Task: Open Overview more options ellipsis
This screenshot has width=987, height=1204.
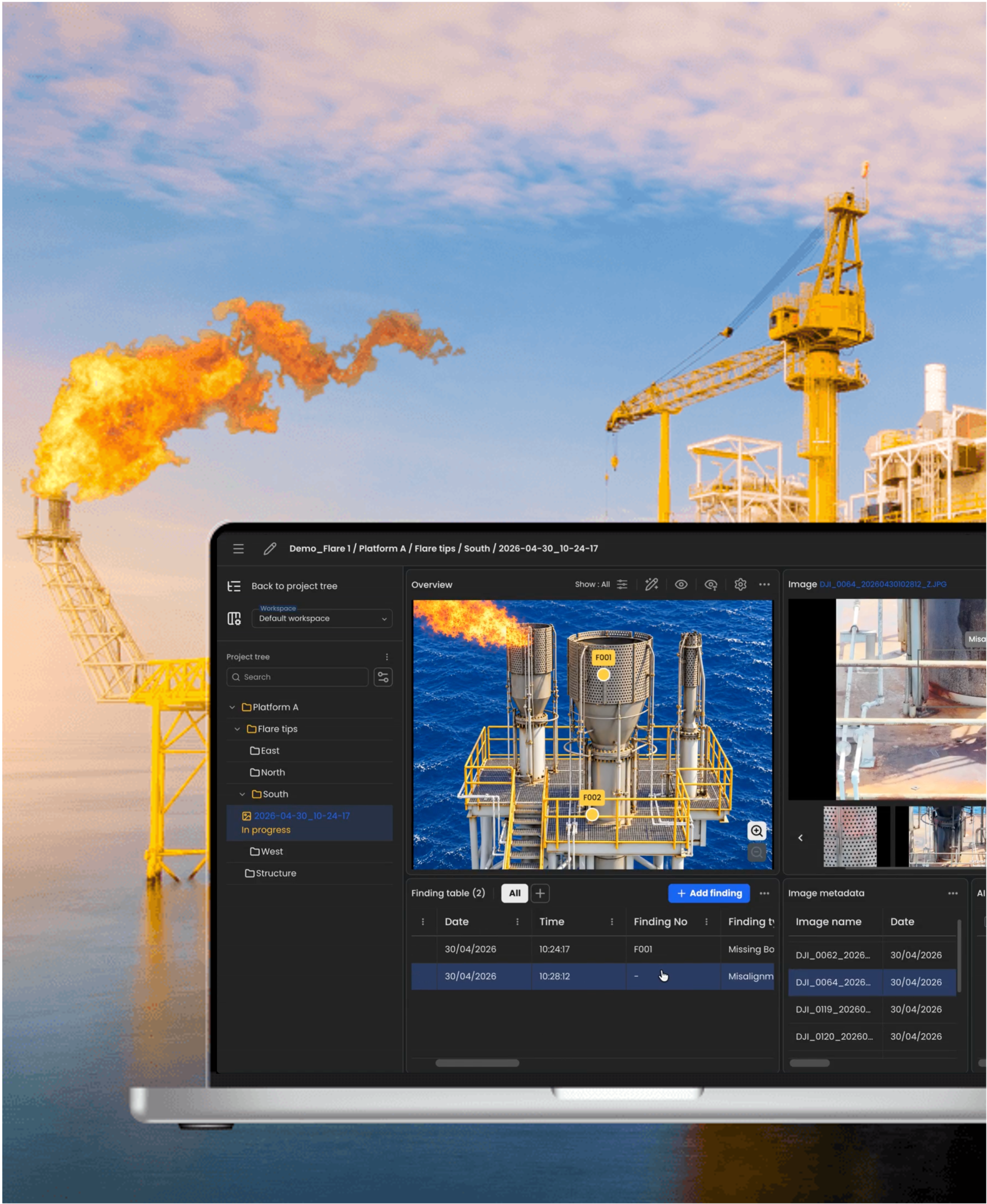Action: 765,584
